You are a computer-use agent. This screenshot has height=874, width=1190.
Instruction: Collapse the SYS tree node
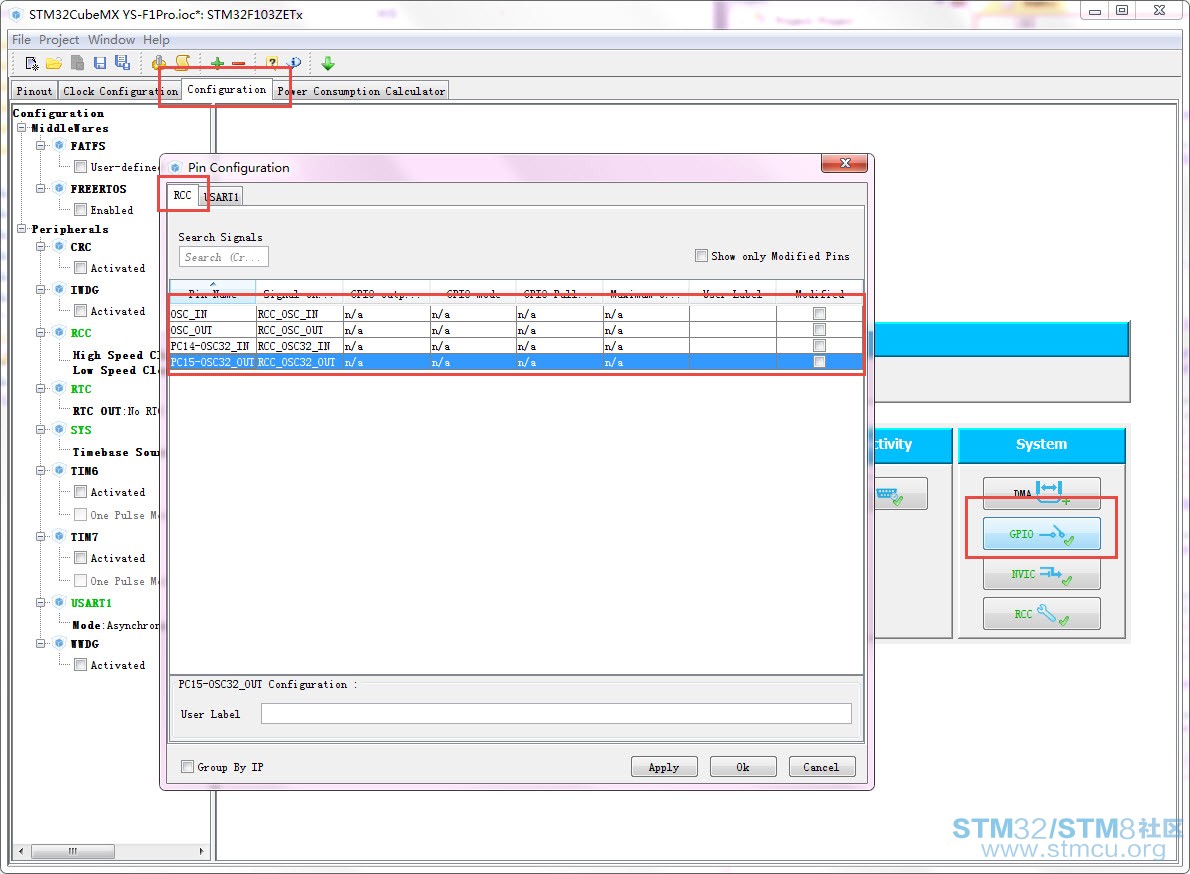[x=41, y=429]
